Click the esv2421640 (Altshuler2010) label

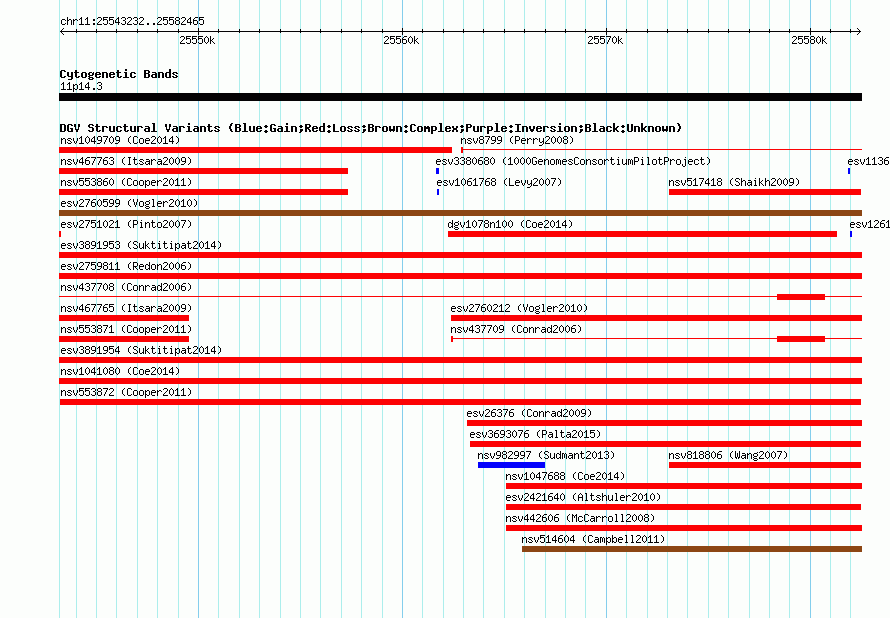pos(583,497)
